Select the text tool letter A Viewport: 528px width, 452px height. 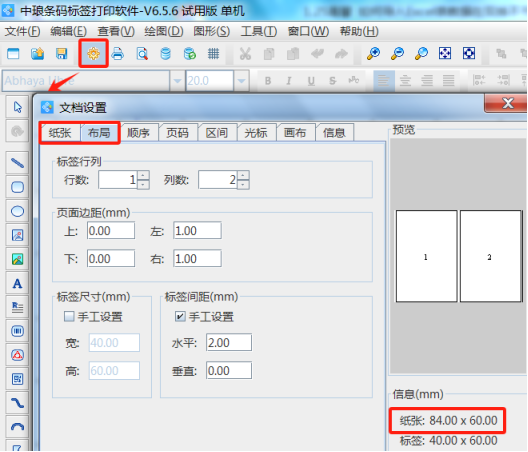click(x=17, y=284)
